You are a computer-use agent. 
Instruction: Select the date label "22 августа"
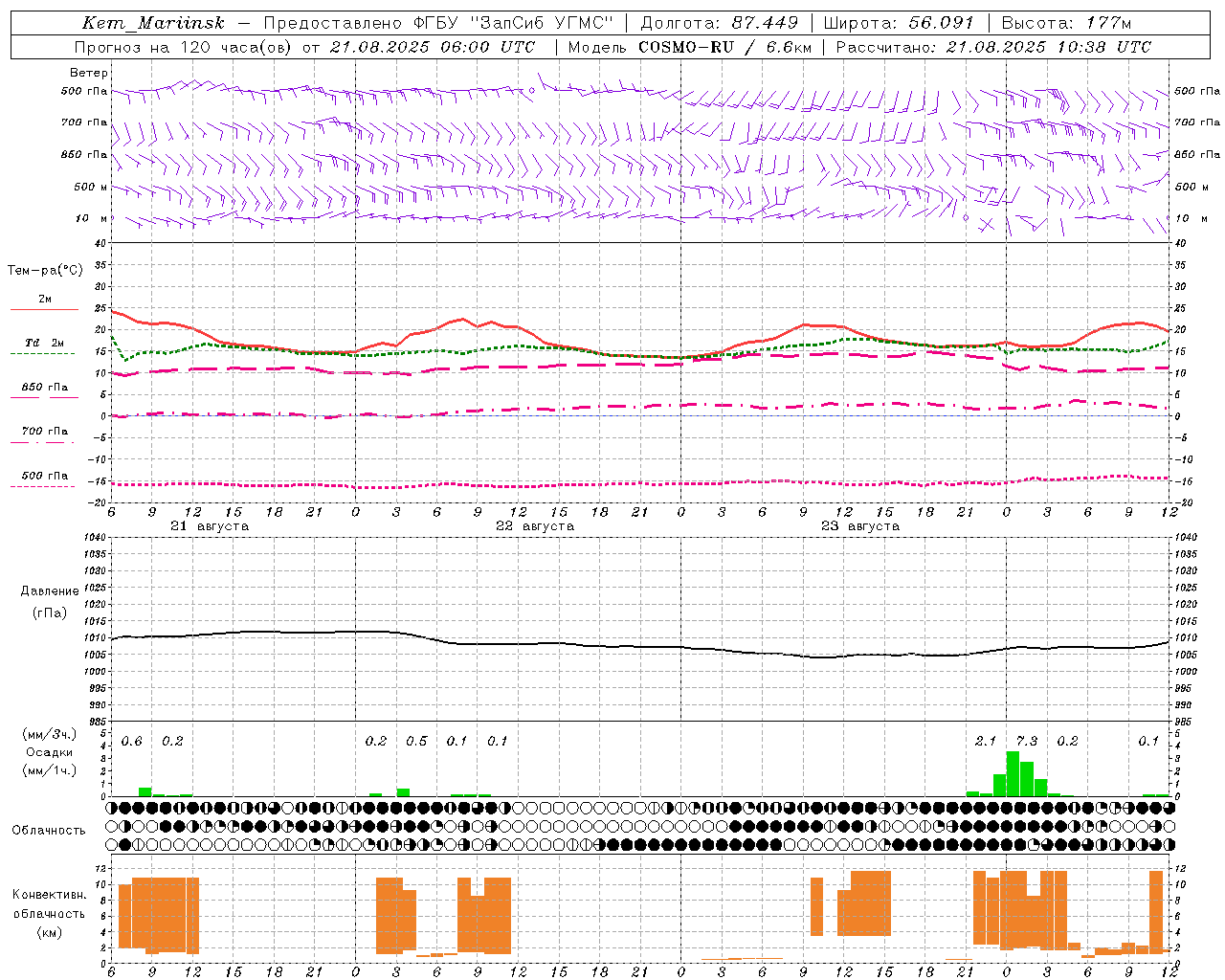(x=535, y=526)
